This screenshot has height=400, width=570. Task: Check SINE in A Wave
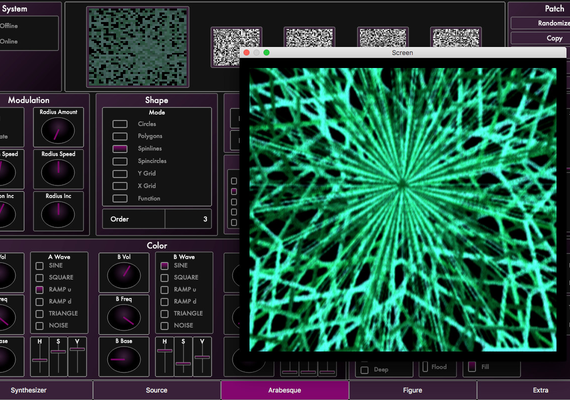[x=40, y=266]
